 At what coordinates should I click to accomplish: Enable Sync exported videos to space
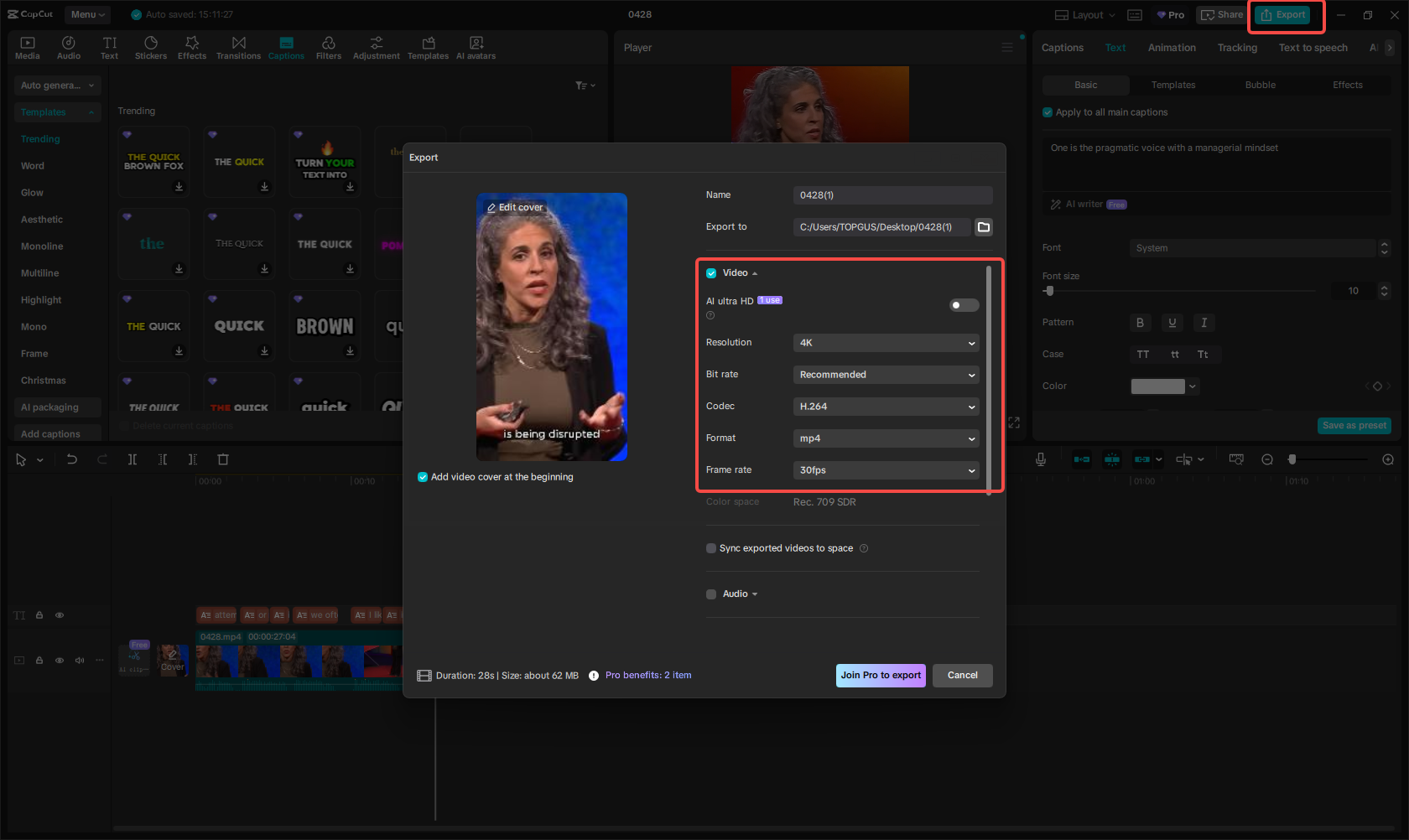coord(710,548)
